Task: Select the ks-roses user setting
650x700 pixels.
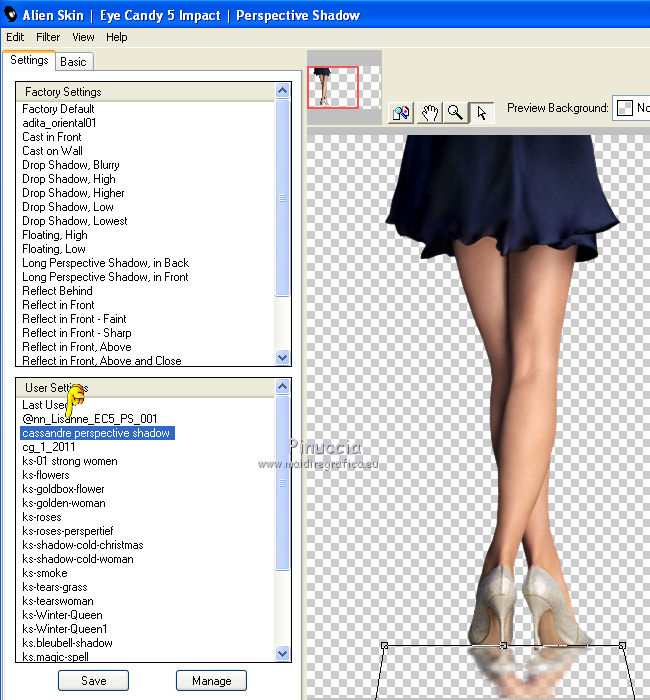Action: pos(42,517)
